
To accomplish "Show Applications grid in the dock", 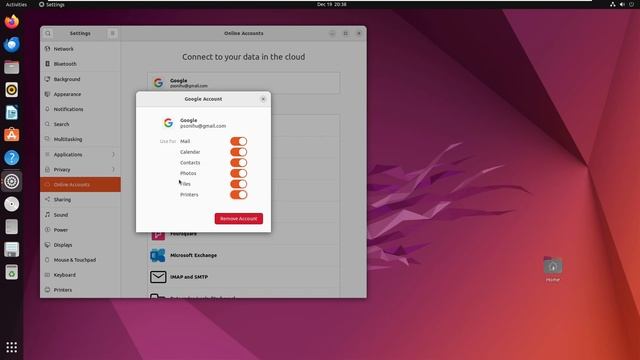I will pos(11,347).
